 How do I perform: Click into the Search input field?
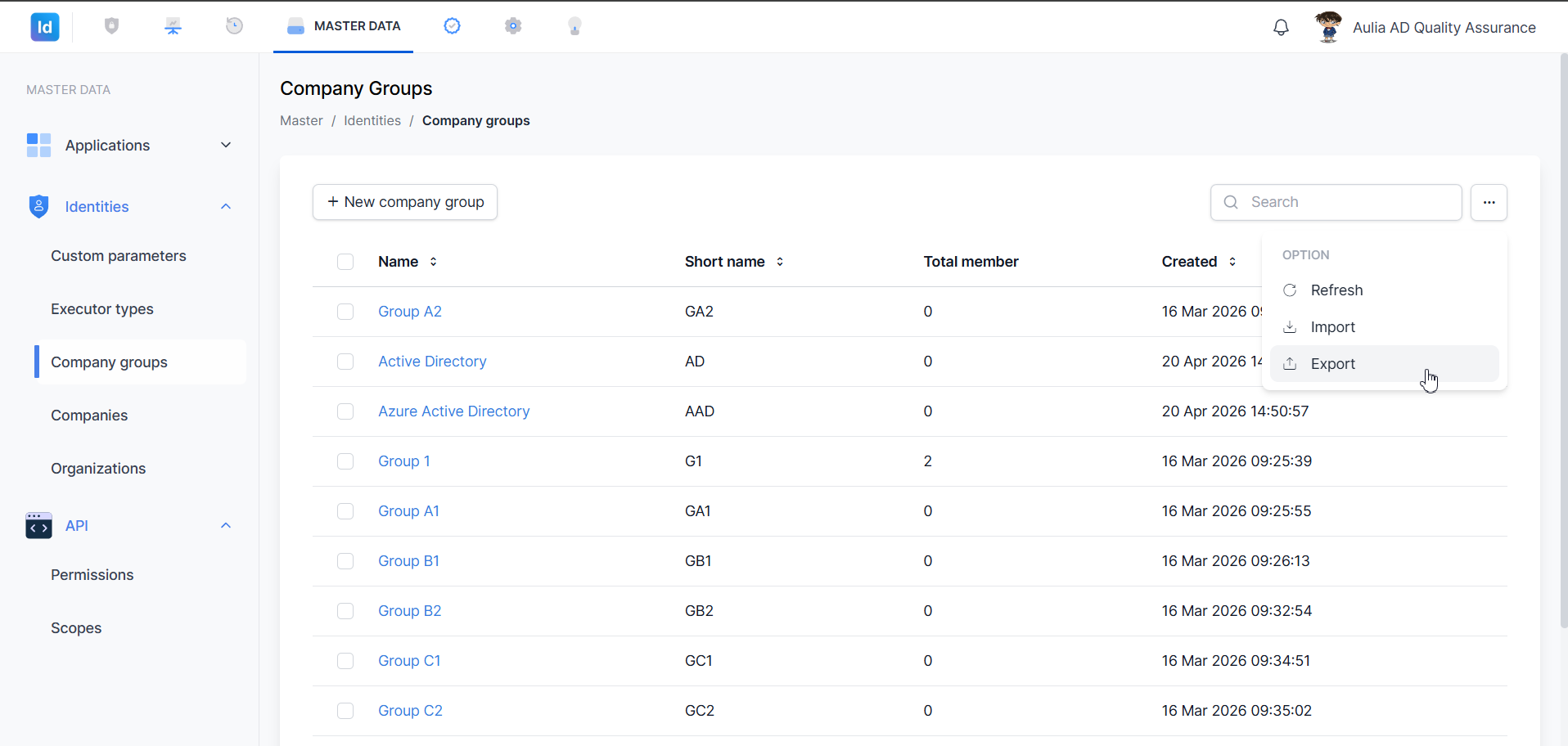point(1336,202)
